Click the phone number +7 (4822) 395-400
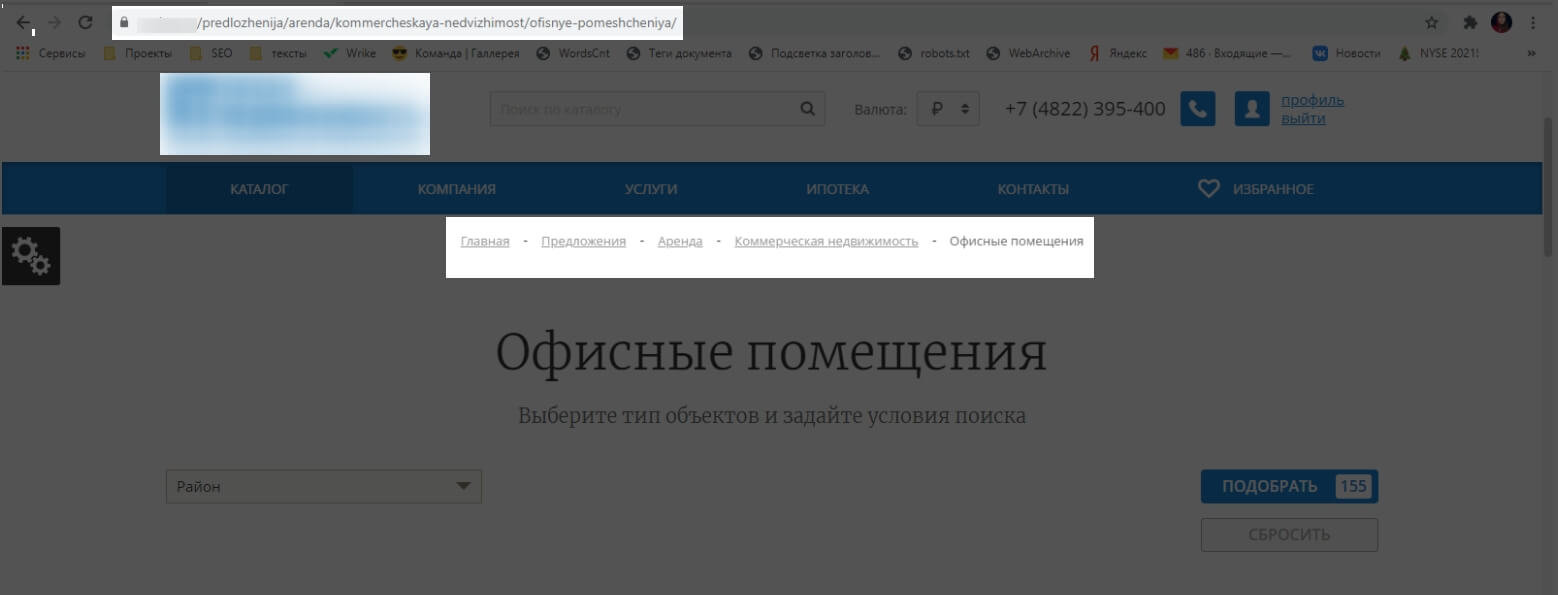1558x595 pixels. click(x=1085, y=109)
